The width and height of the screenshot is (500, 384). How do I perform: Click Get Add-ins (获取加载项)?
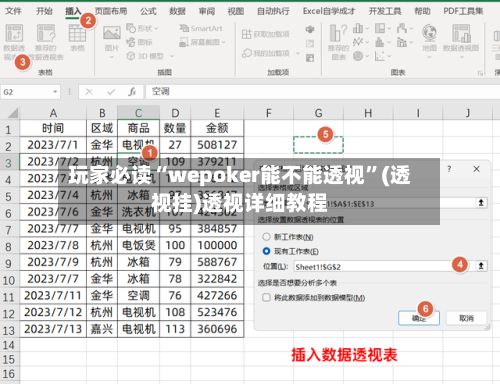pos(265,34)
